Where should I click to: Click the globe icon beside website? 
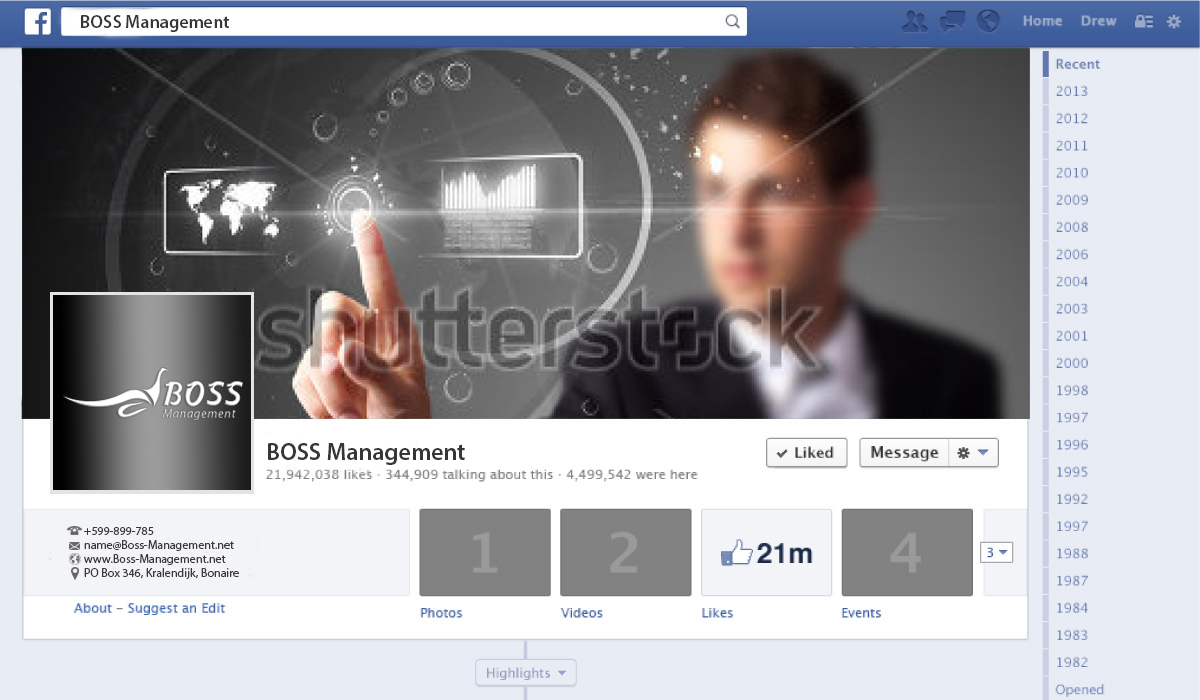click(74, 559)
